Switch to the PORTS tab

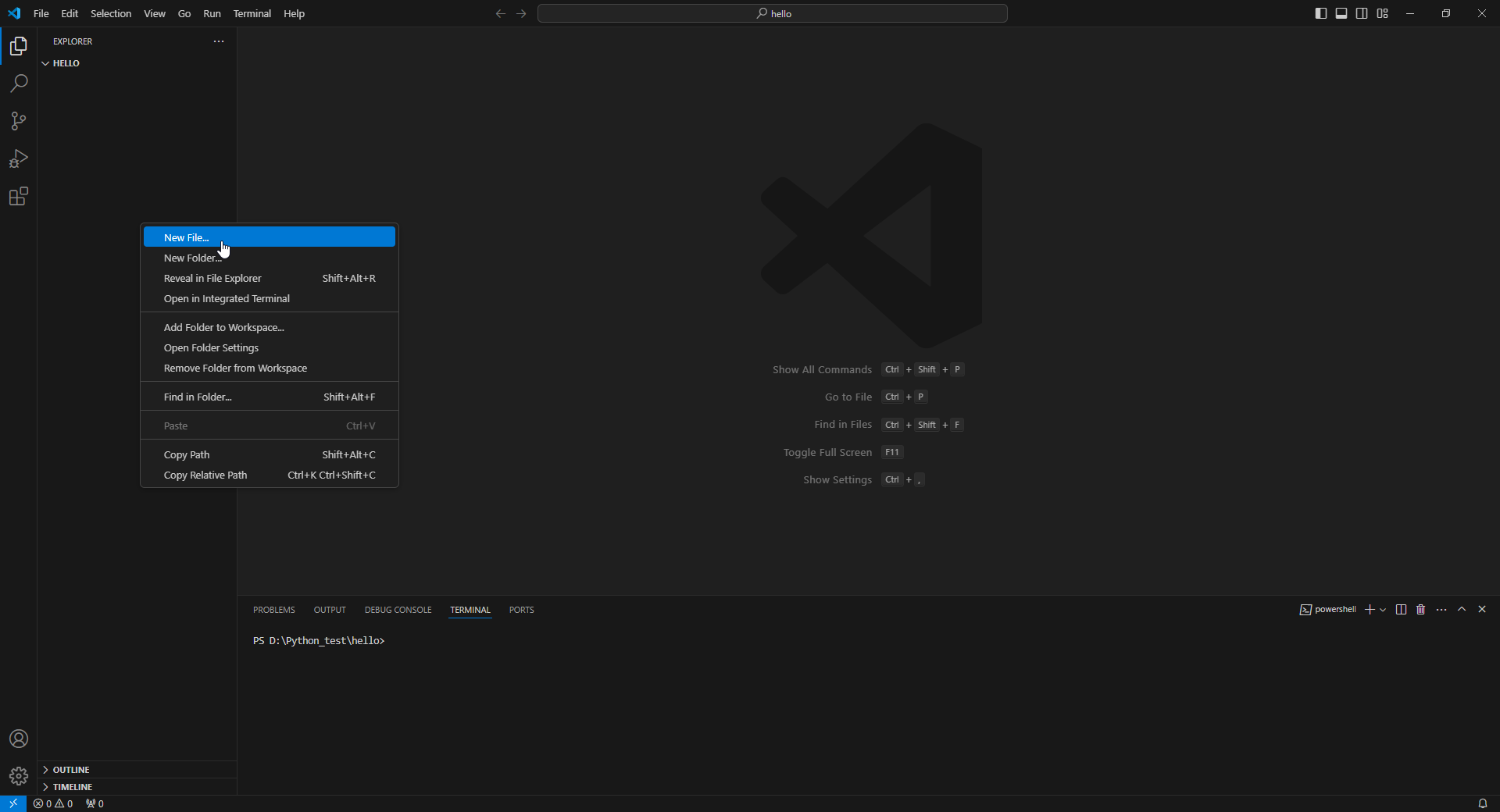522,610
